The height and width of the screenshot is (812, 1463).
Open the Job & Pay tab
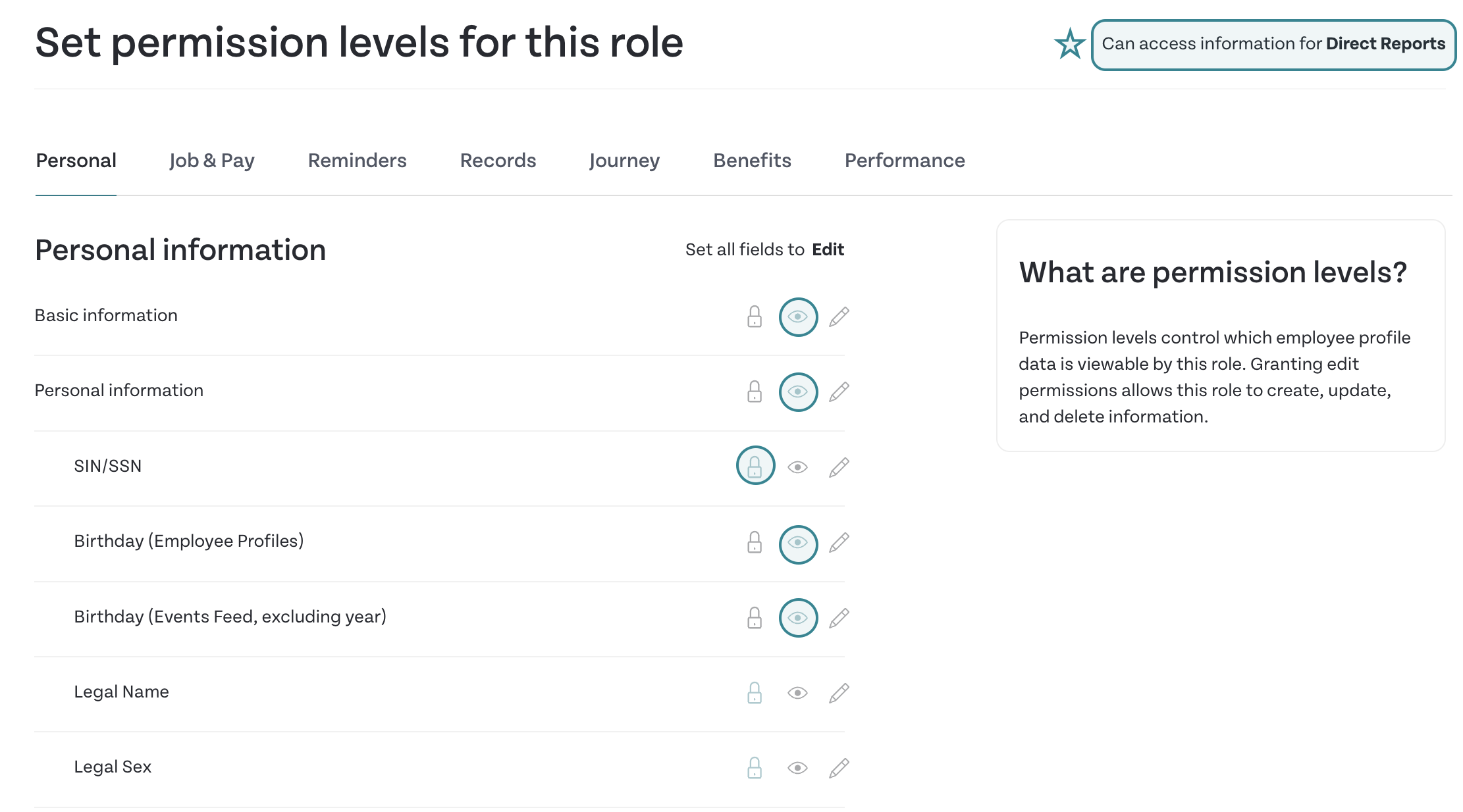coord(211,161)
